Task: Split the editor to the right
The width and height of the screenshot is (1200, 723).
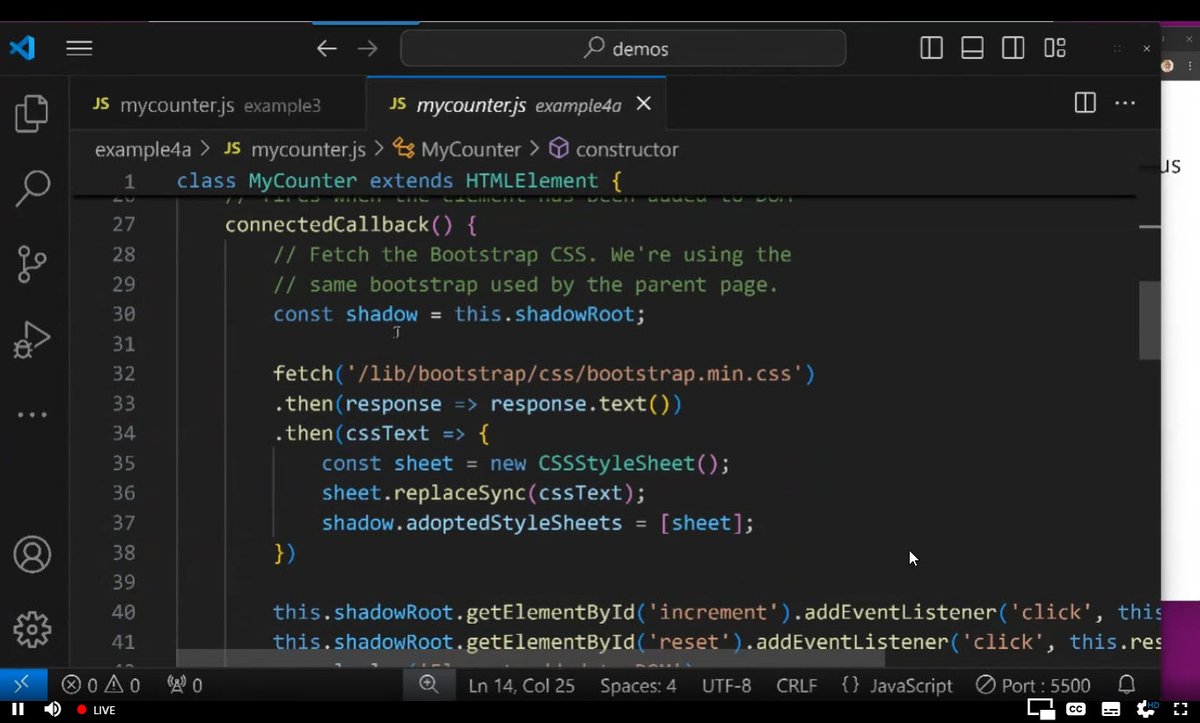Action: (1085, 102)
